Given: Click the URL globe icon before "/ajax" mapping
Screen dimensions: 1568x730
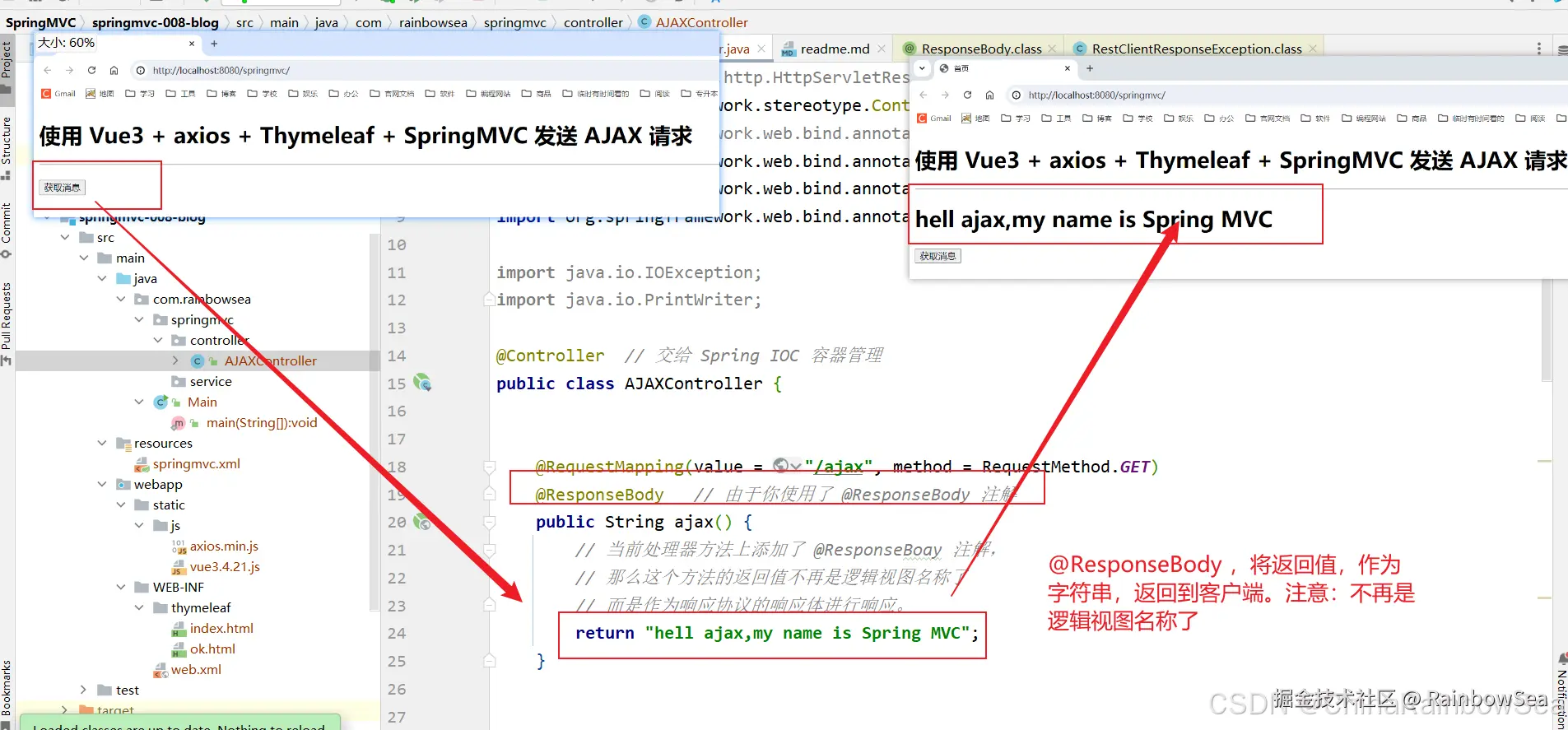Looking at the screenshot, I should click(782, 466).
